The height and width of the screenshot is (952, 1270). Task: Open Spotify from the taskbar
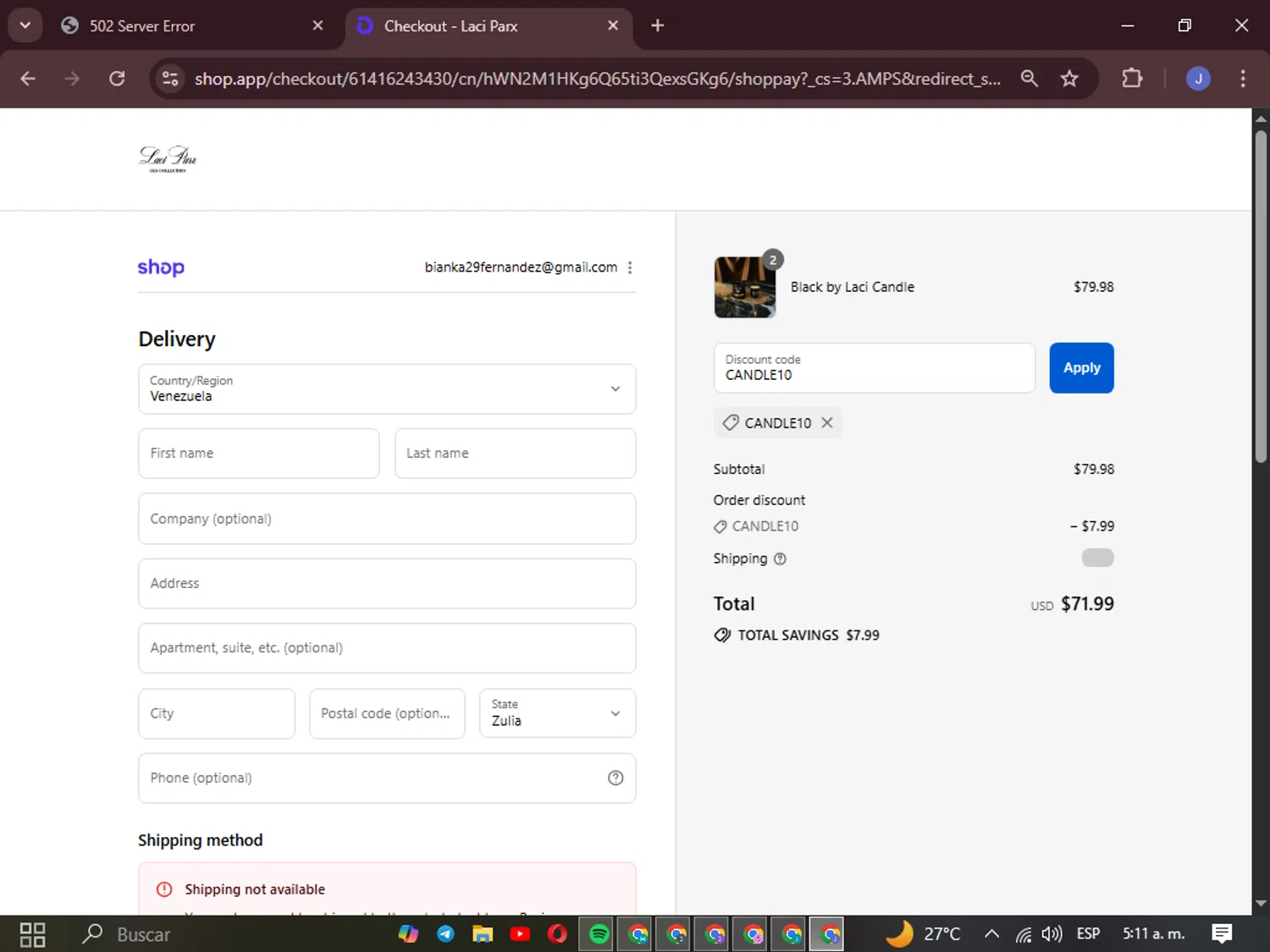point(599,934)
